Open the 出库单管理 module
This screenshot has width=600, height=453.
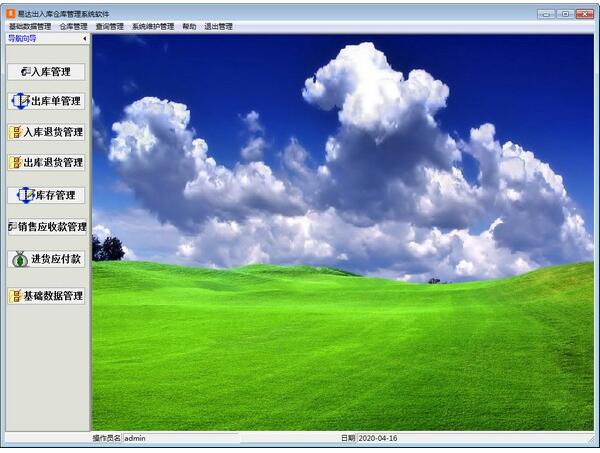pos(46,101)
